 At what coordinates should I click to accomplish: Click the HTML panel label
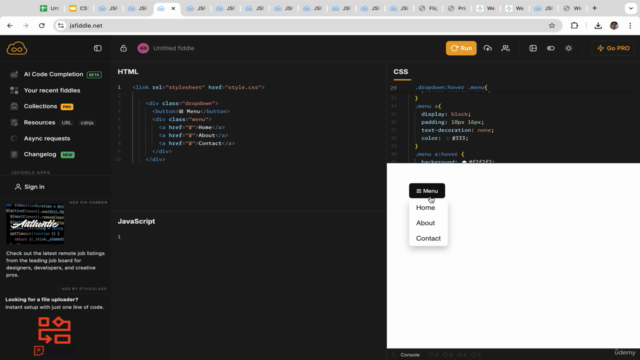point(128,71)
